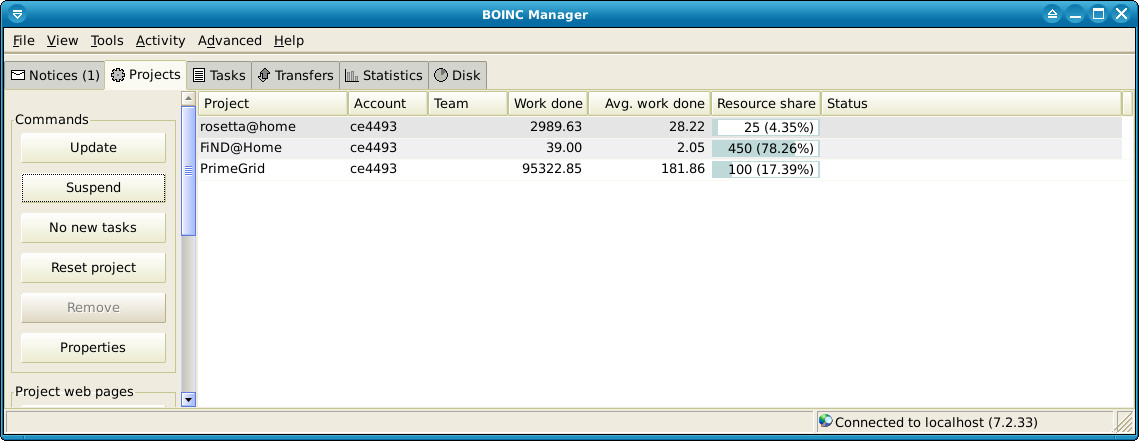Image resolution: width=1139 pixels, height=441 pixels.
Task: Click the connection status globe icon
Action: click(x=825, y=421)
